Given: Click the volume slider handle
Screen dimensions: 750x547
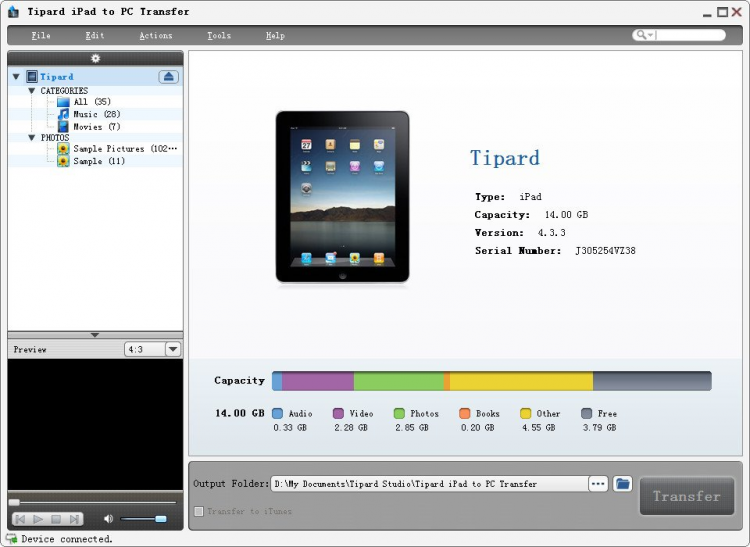Looking at the screenshot, I should 161,519.
